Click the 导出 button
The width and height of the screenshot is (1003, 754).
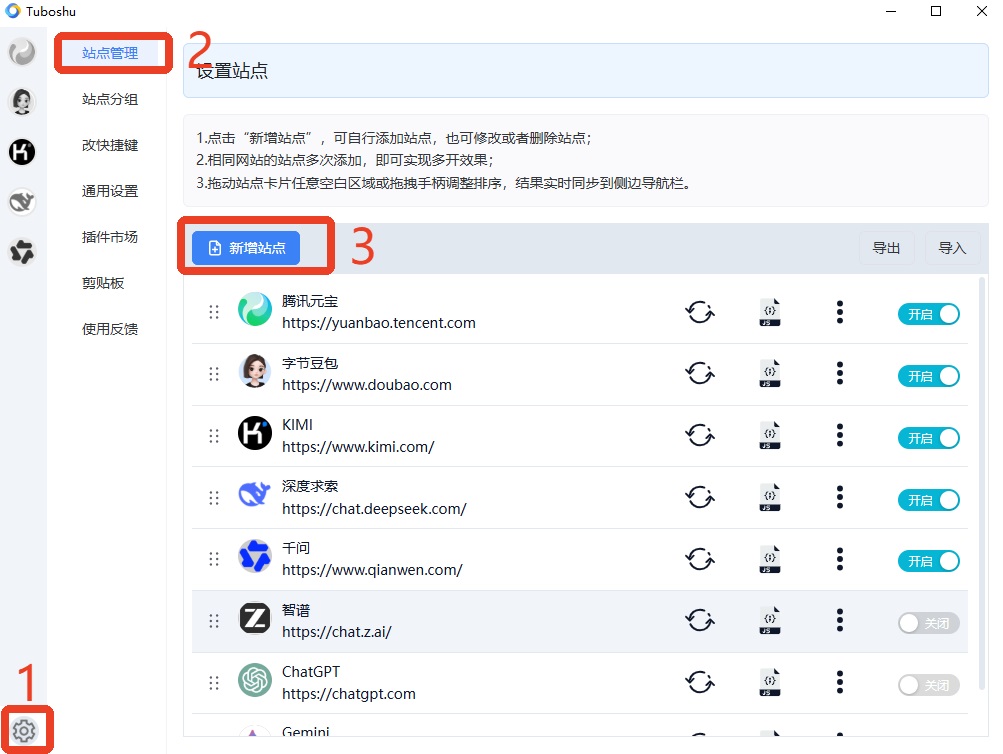point(887,247)
